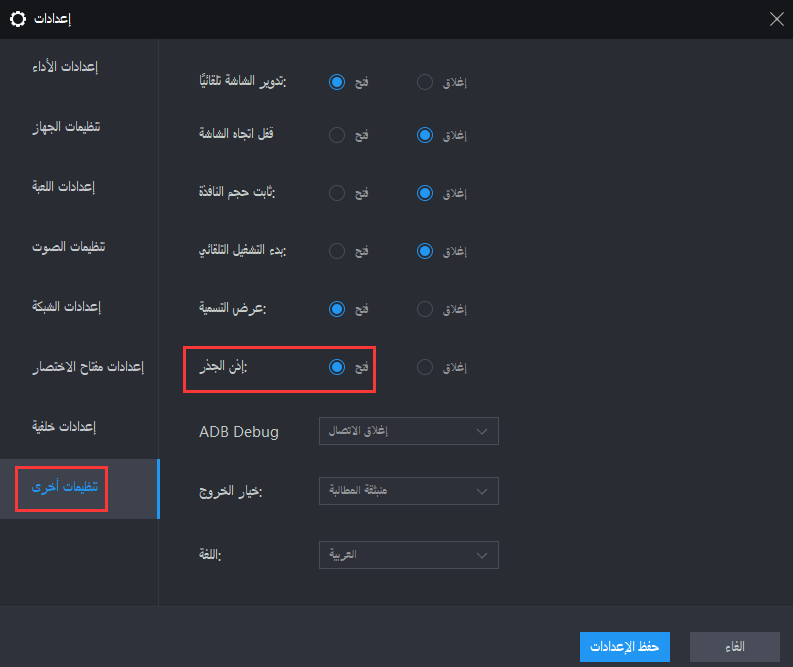Open تنظيمات الجهاز device settings tab

tap(66, 126)
